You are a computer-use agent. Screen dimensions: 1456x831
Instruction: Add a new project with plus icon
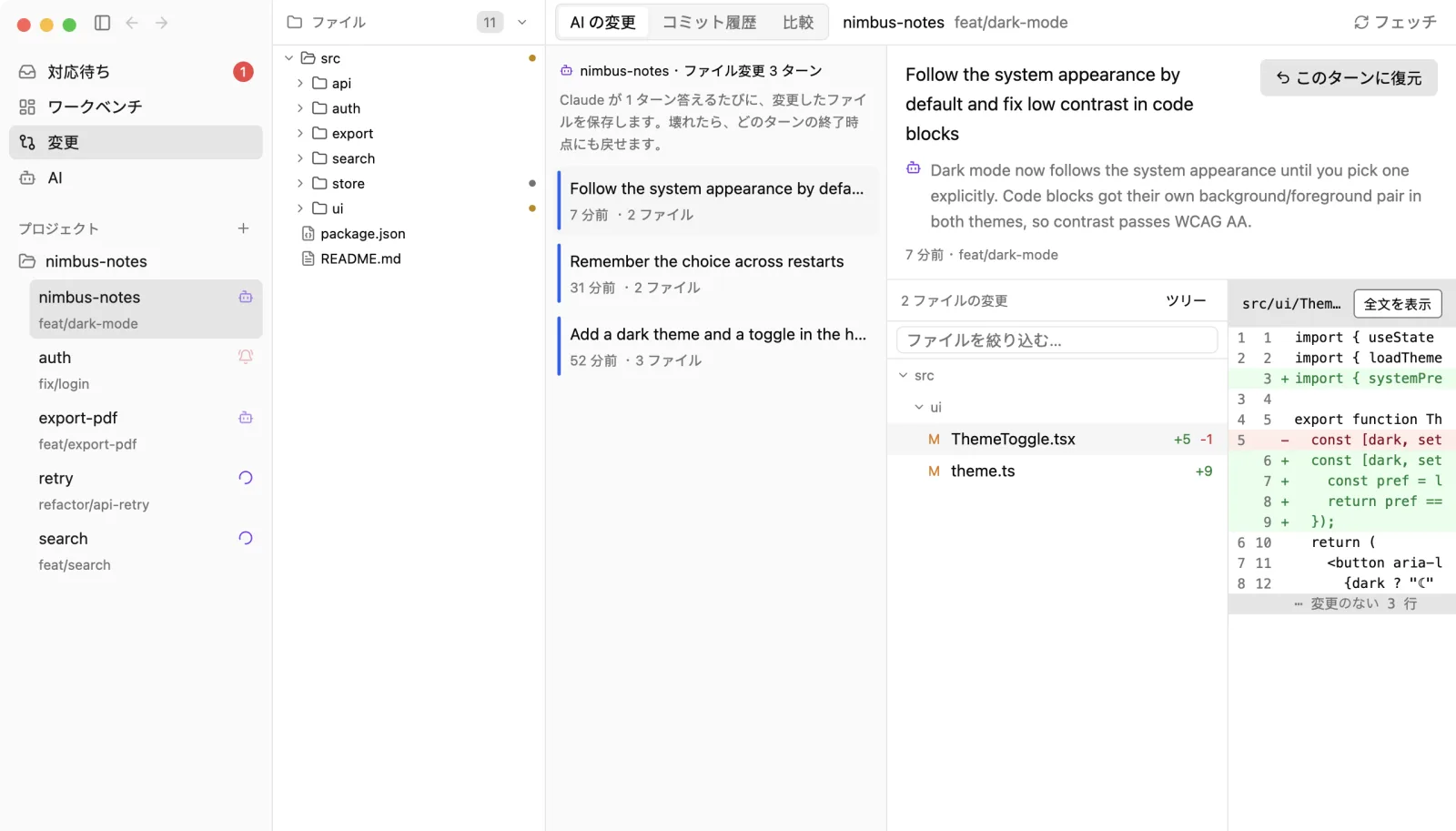[x=243, y=228]
